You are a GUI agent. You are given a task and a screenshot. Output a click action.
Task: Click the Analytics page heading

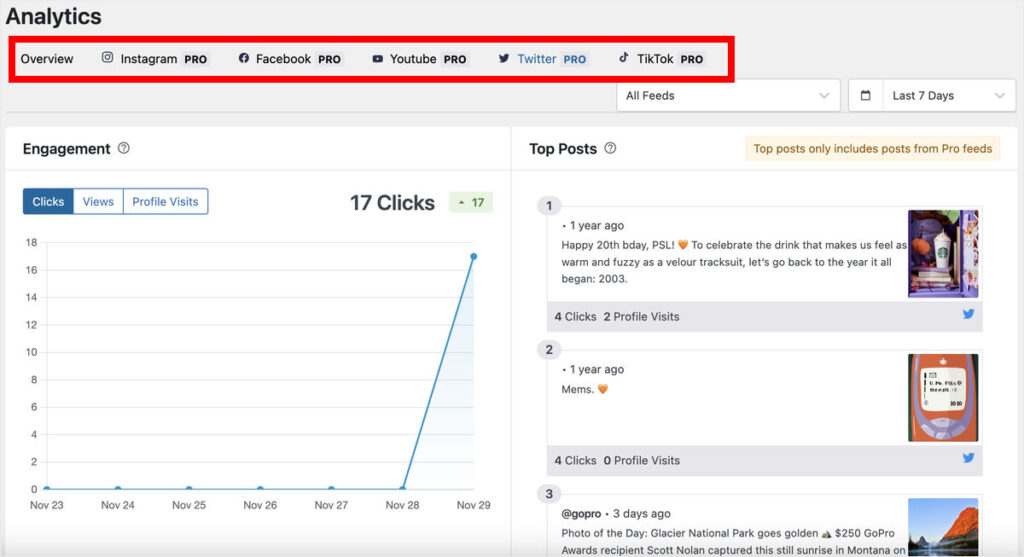tap(54, 16)
